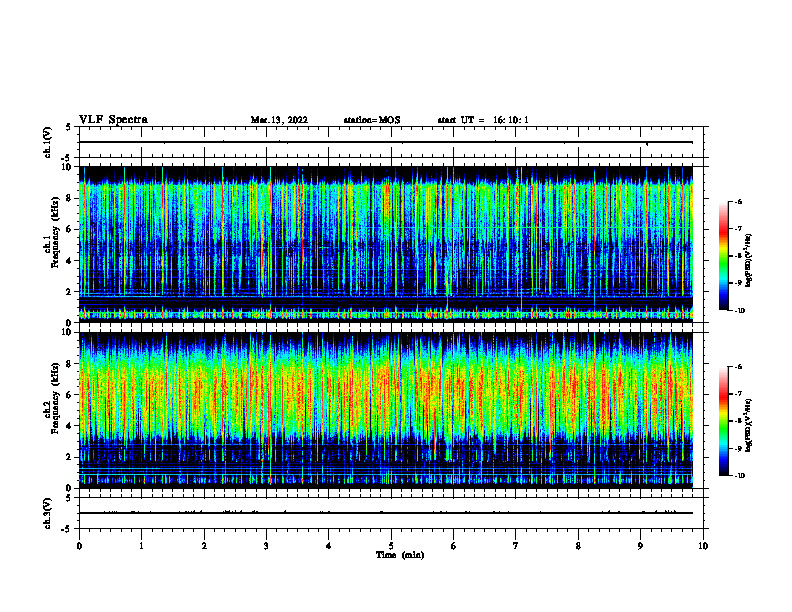Click the "VLF Spectra" plot title
The width and height of the screenshot is (792, 612).
[113, 120]
